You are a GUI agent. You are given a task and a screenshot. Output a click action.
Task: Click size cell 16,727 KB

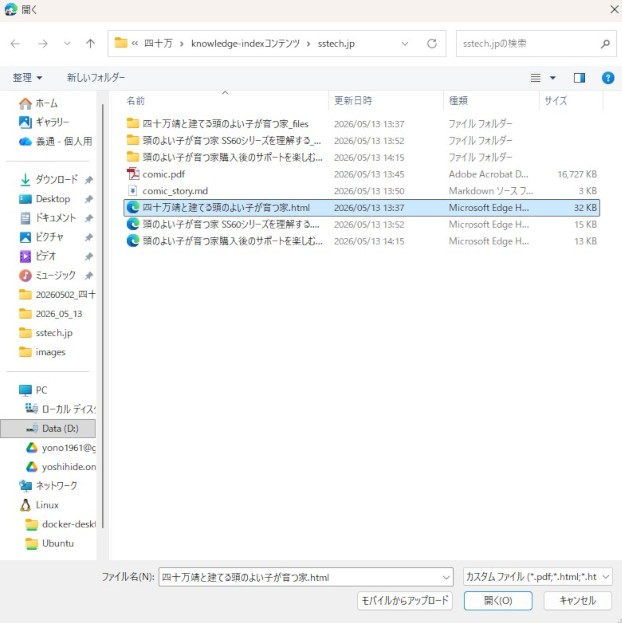coord(577,174)
